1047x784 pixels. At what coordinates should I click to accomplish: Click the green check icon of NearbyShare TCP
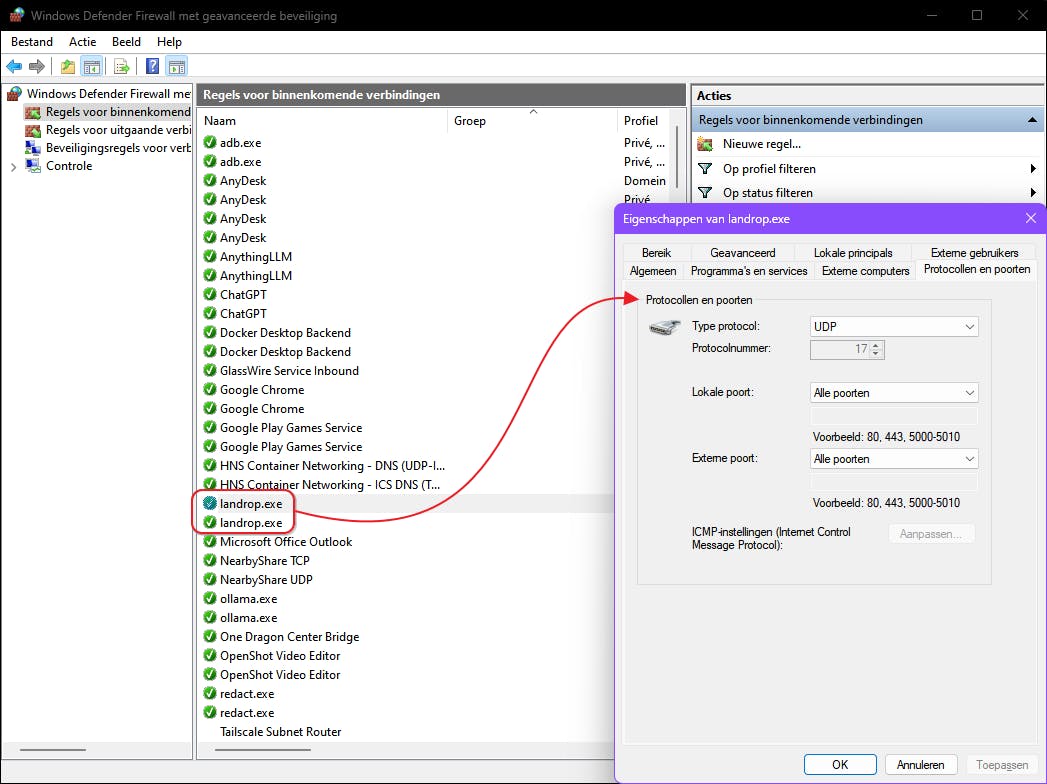pyautogui.click(x=210, y=561)
